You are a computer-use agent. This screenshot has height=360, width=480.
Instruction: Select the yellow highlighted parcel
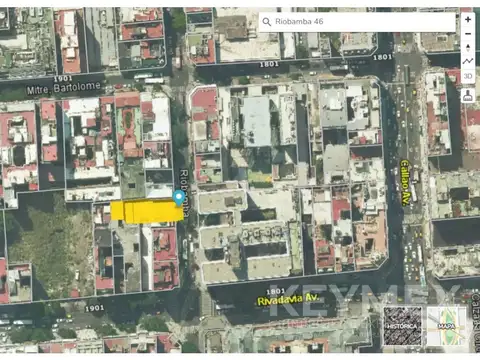click(x=147, y=211)
